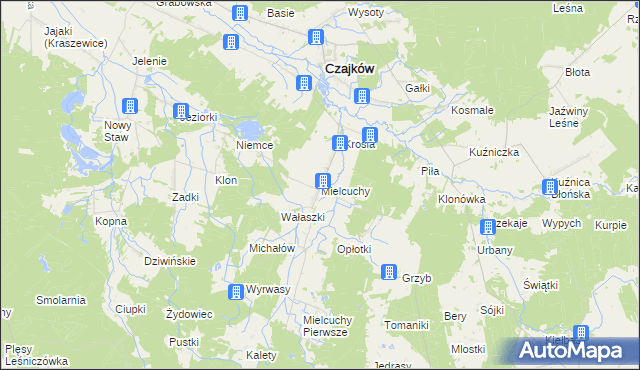640x370 pixels.
Task: Click the Zadki village label
Action: coord(185,197)
